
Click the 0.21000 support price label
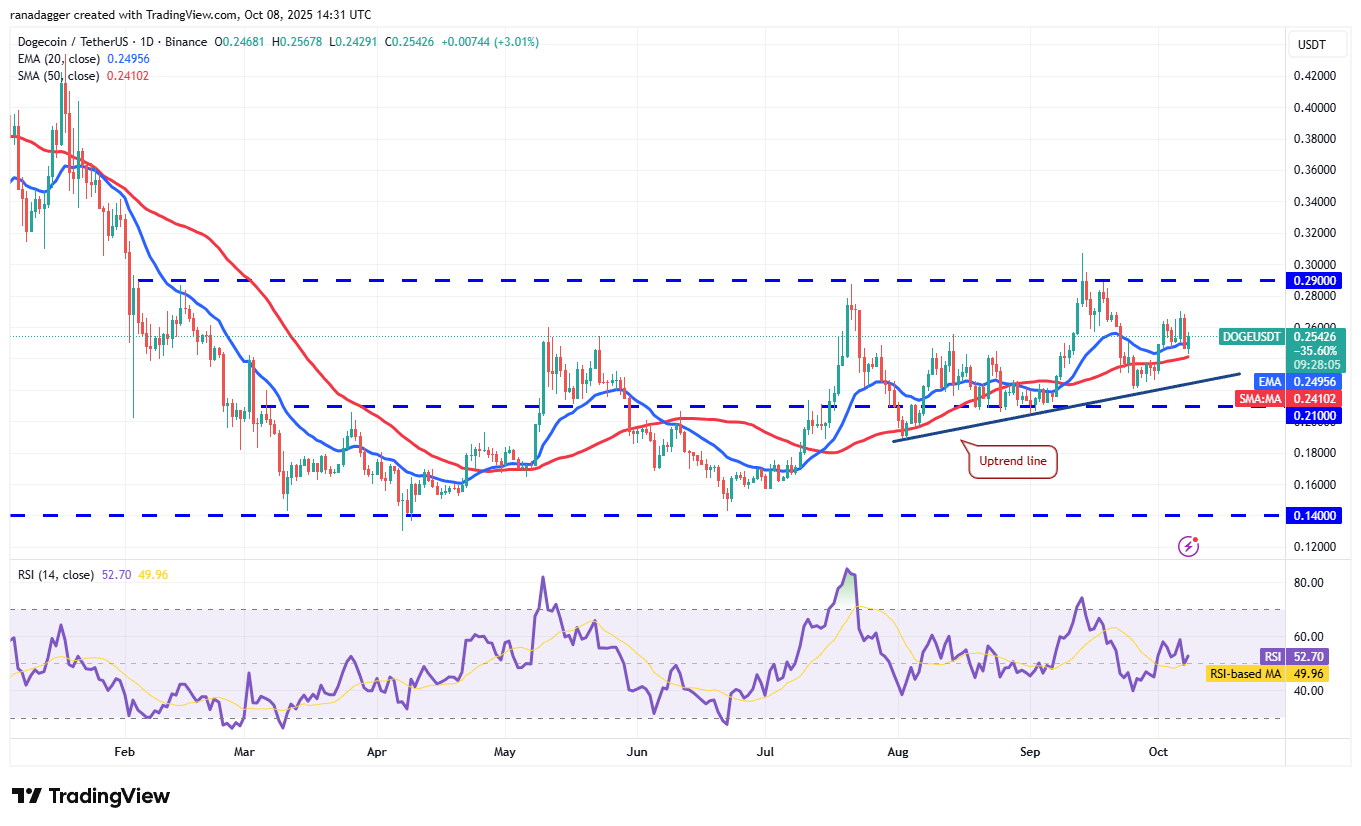(1315, 415)
